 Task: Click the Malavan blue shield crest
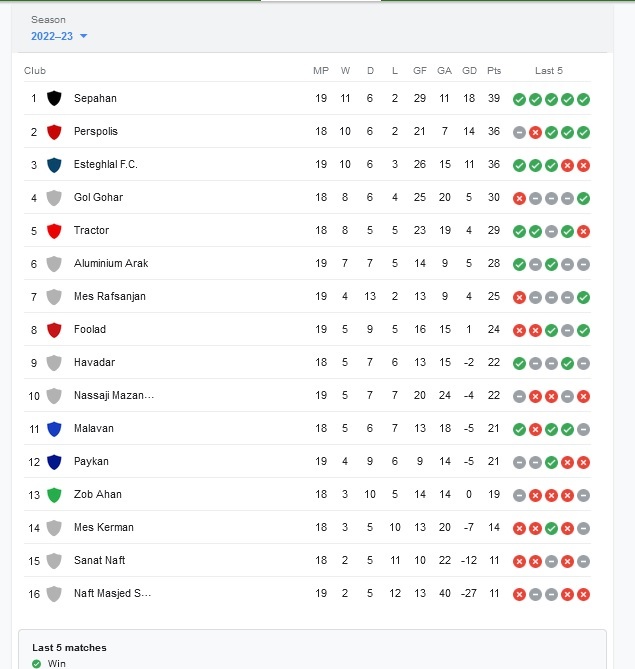54,428
